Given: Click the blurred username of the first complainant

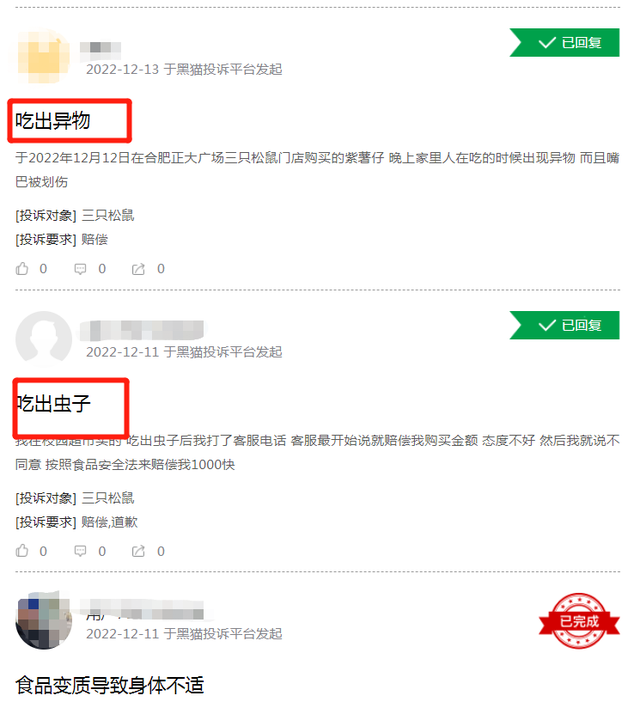Looking at the screenshot, I should pyautogui.click(x=100, y=48).
